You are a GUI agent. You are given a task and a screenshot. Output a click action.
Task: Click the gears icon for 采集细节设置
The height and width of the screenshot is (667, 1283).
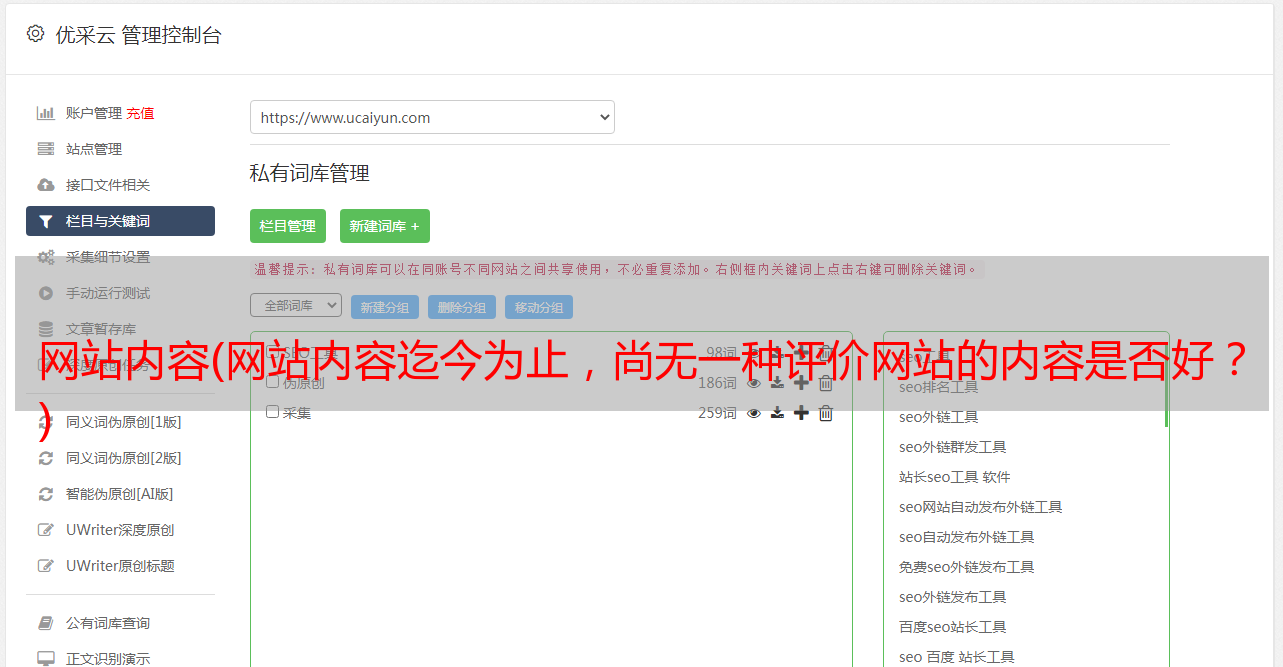coord(46,257)
